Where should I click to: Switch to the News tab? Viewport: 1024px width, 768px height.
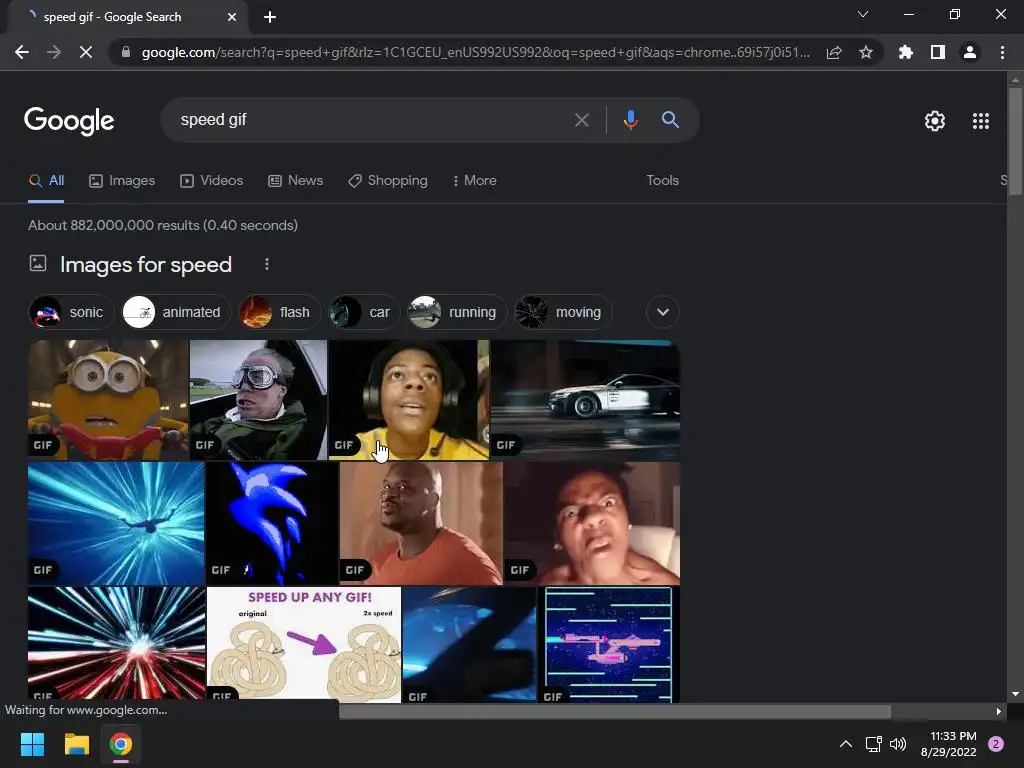[x=295, y=181]
